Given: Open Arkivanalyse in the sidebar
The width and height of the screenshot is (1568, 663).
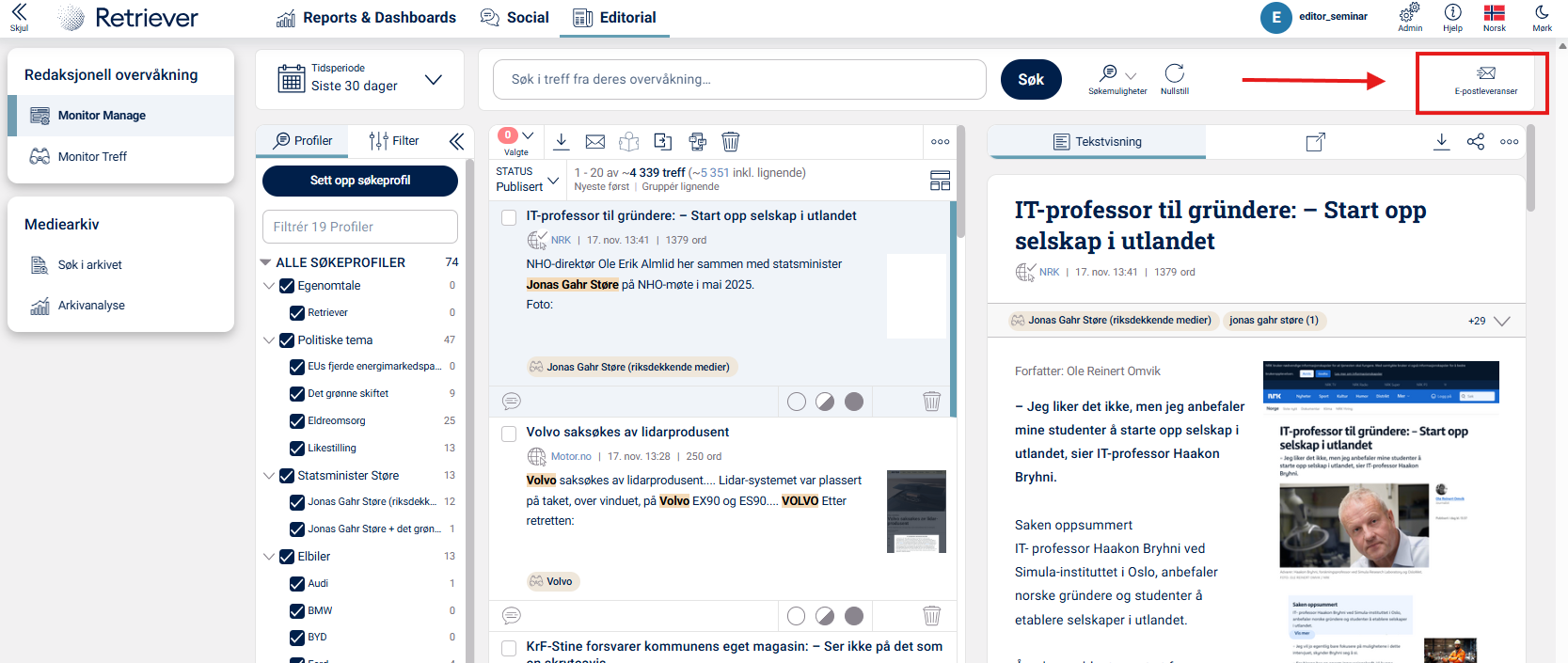Looking at the screenshot, I should coord(91,306).
